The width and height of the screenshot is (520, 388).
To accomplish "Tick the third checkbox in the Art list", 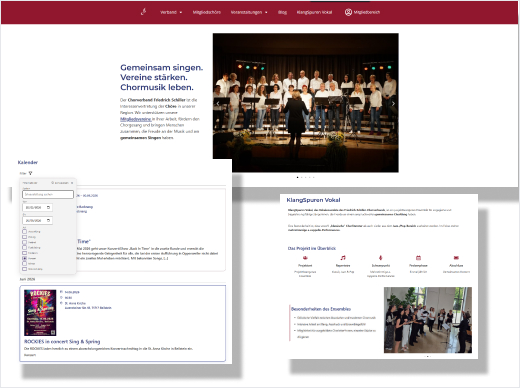I will click(x=24, y=242).
